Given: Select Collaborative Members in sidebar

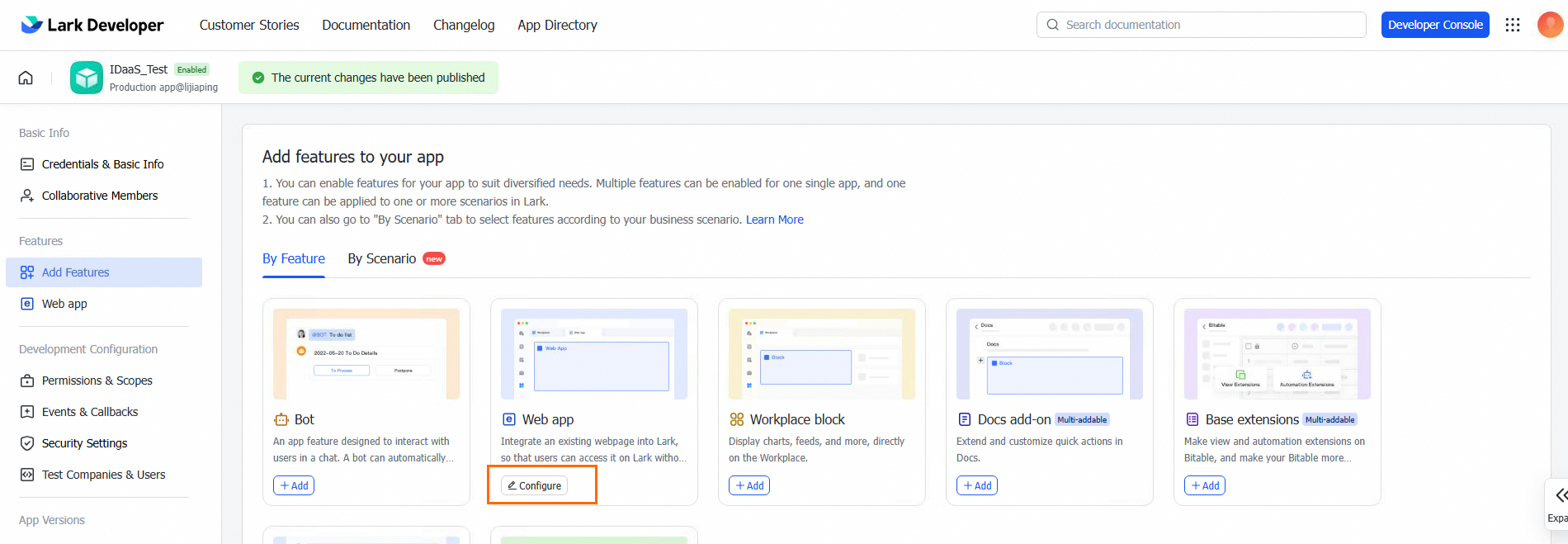Looking at the screenshot, I should coord(104,196).
